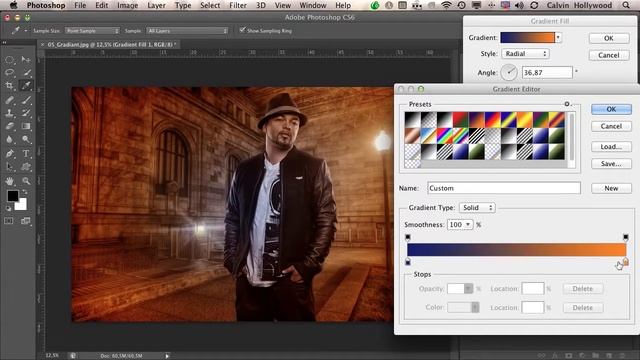Select the Elliptical Marquee tool
Viewport: 640px width, 360px height.
pos(9,60)
